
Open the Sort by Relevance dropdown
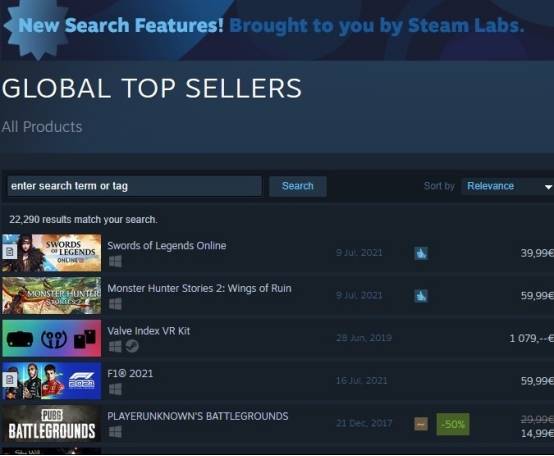(507, 186)
